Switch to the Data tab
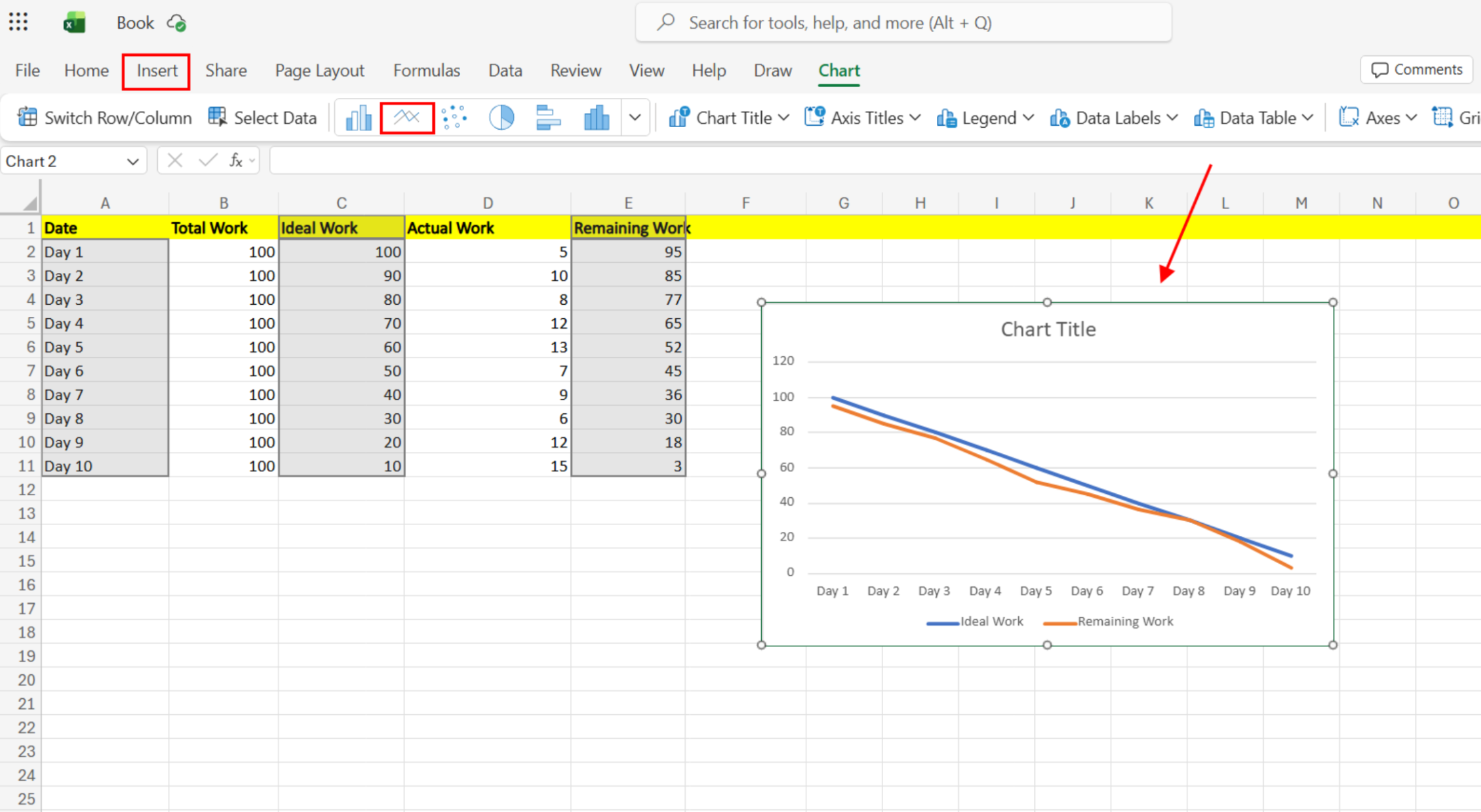Viewport: 1481px width, 812px height. point(505,71)
